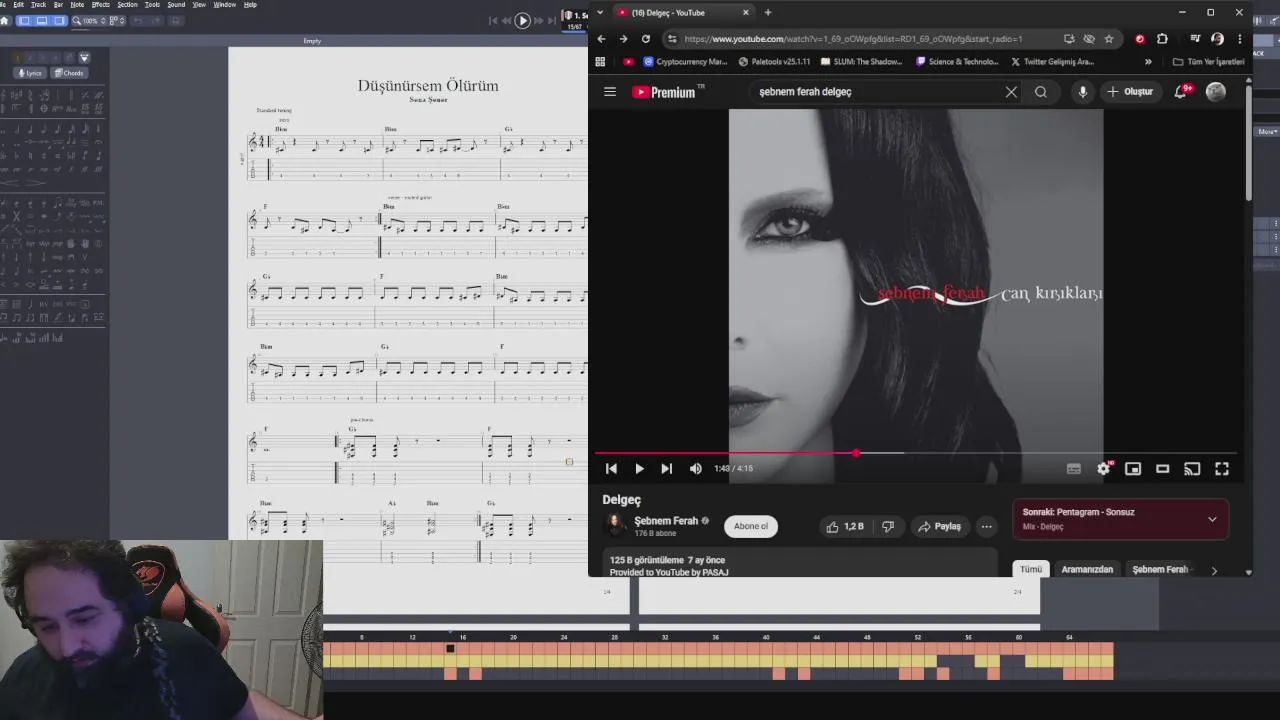Screen dimensions: 1280x720
Task: Select highlighted bar cell in timeline
Action: coord(450,648)
